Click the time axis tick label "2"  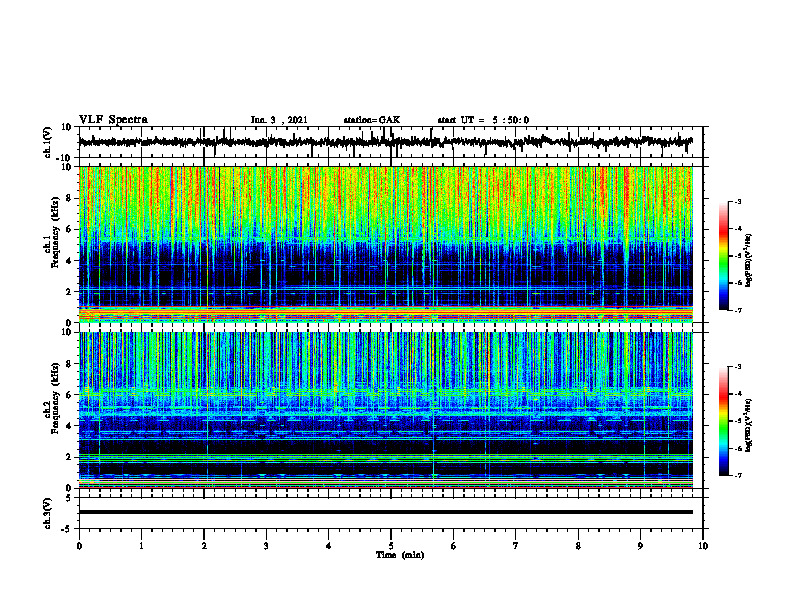pos(204,546)
